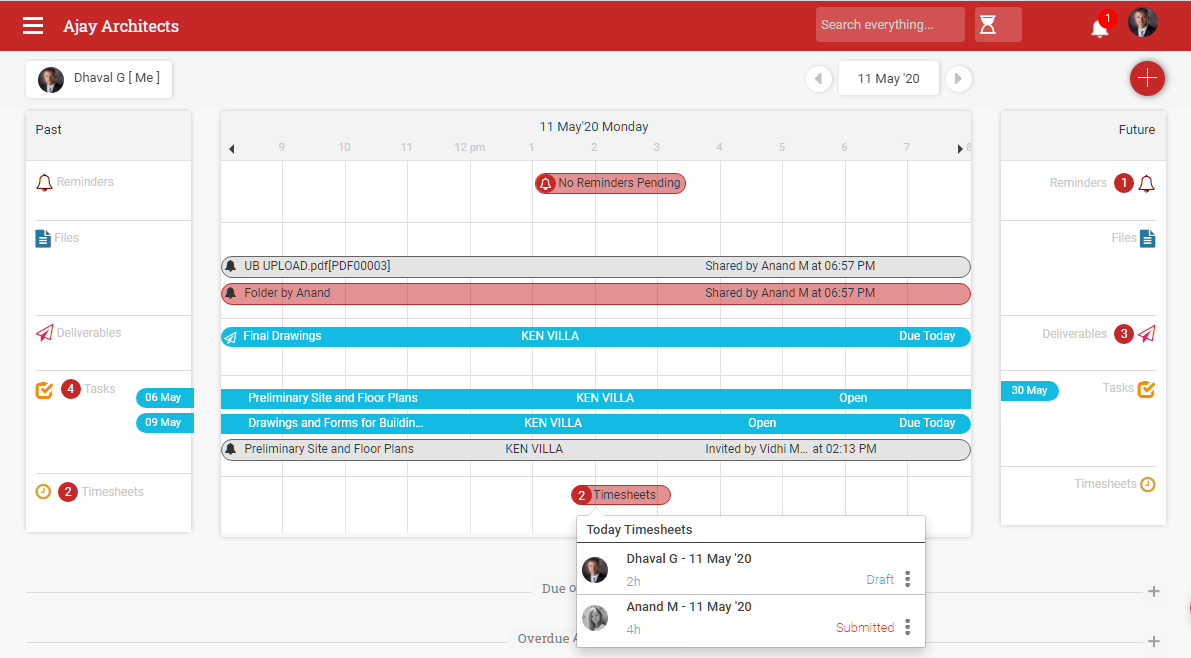This screenshot has width=1191, height=658.
Task: Go to the next day arrow
Action: pyautogui.click(x=958, y=78)
